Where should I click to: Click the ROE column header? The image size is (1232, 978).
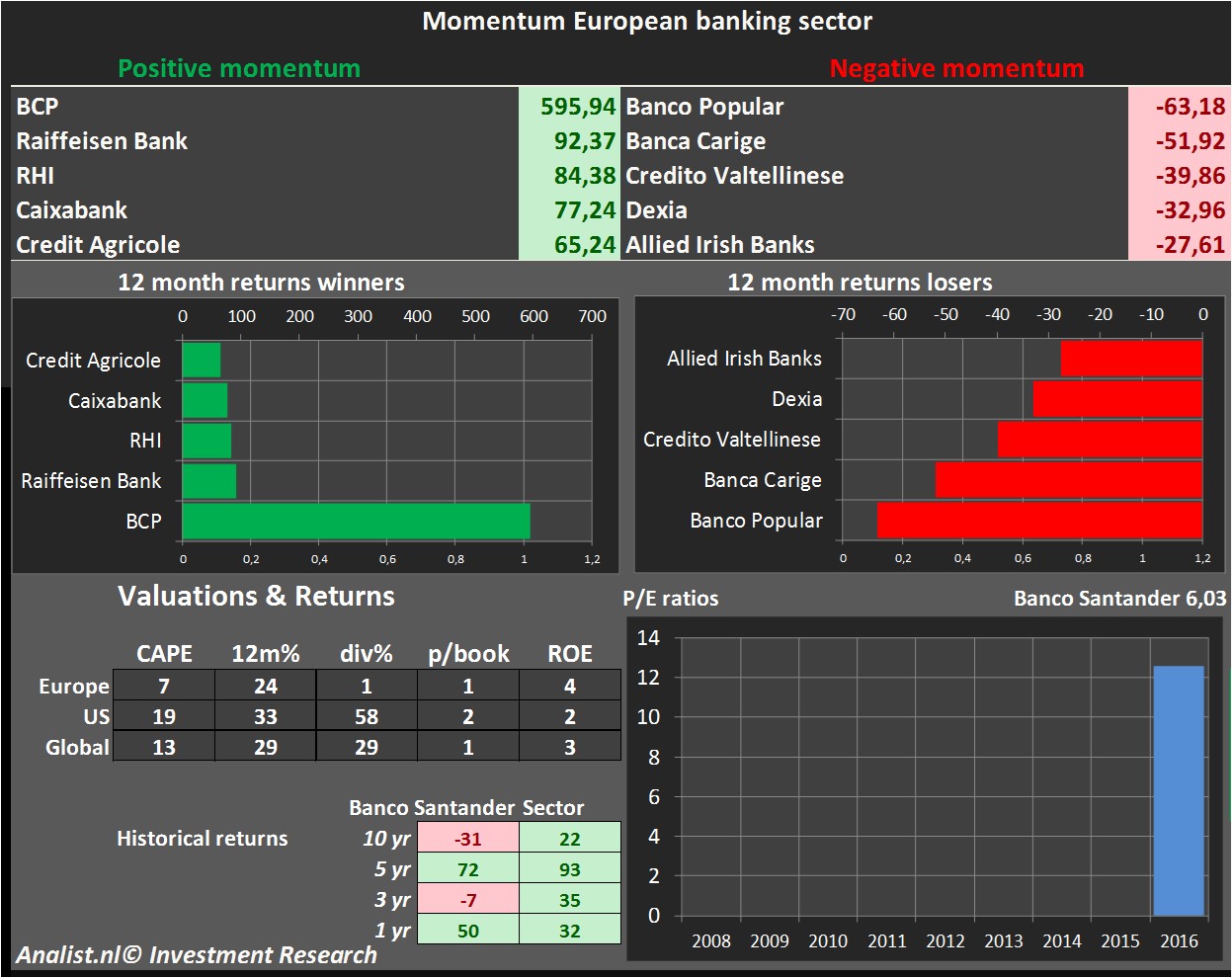[x=570, y=654]
